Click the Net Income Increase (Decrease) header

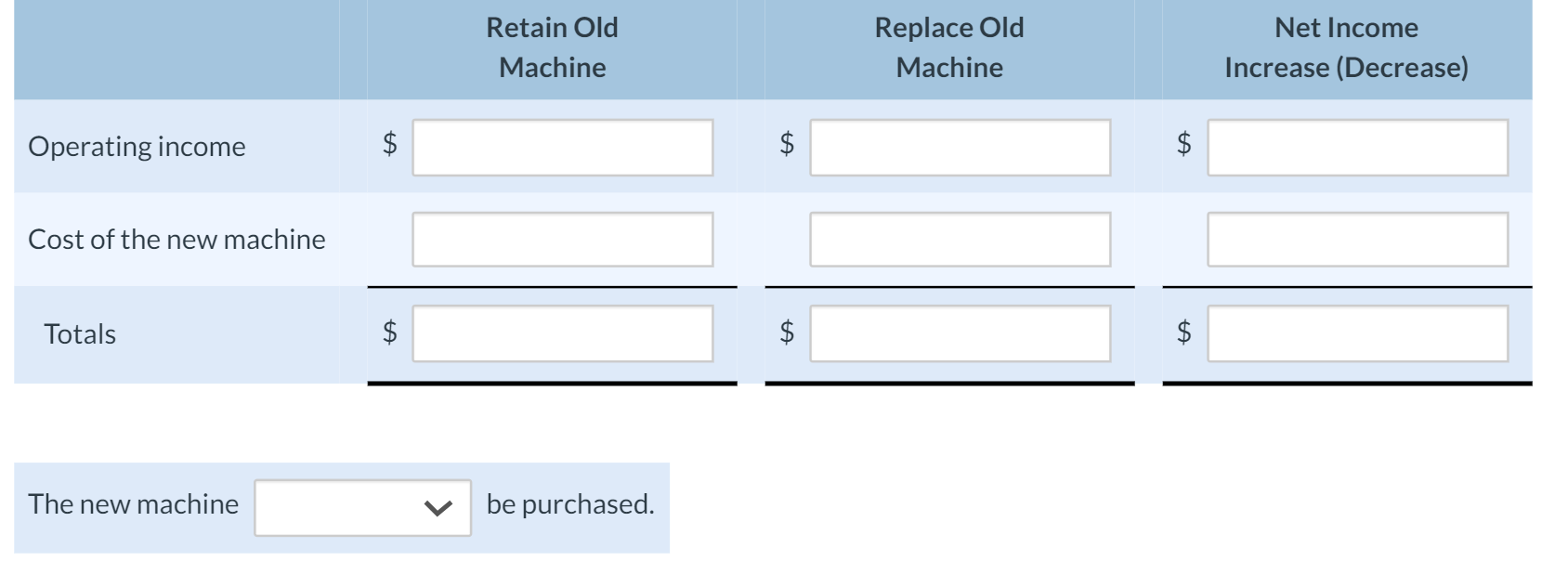click(x=1346, y=47)
